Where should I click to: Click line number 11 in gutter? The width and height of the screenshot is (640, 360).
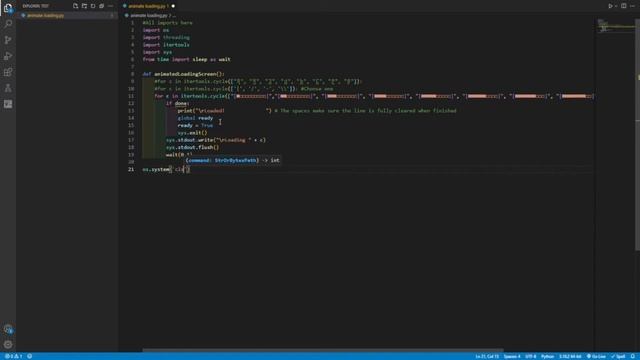[131, 96]
